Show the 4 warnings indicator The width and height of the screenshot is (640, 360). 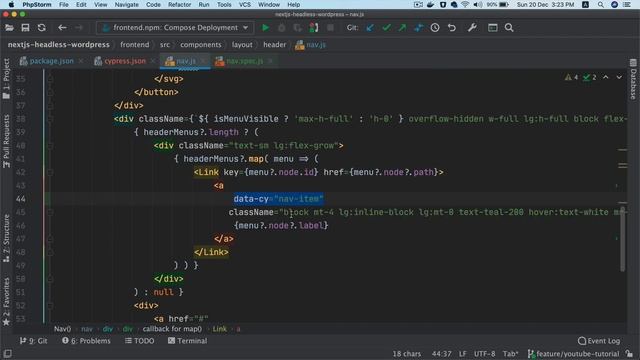[571, 77]
